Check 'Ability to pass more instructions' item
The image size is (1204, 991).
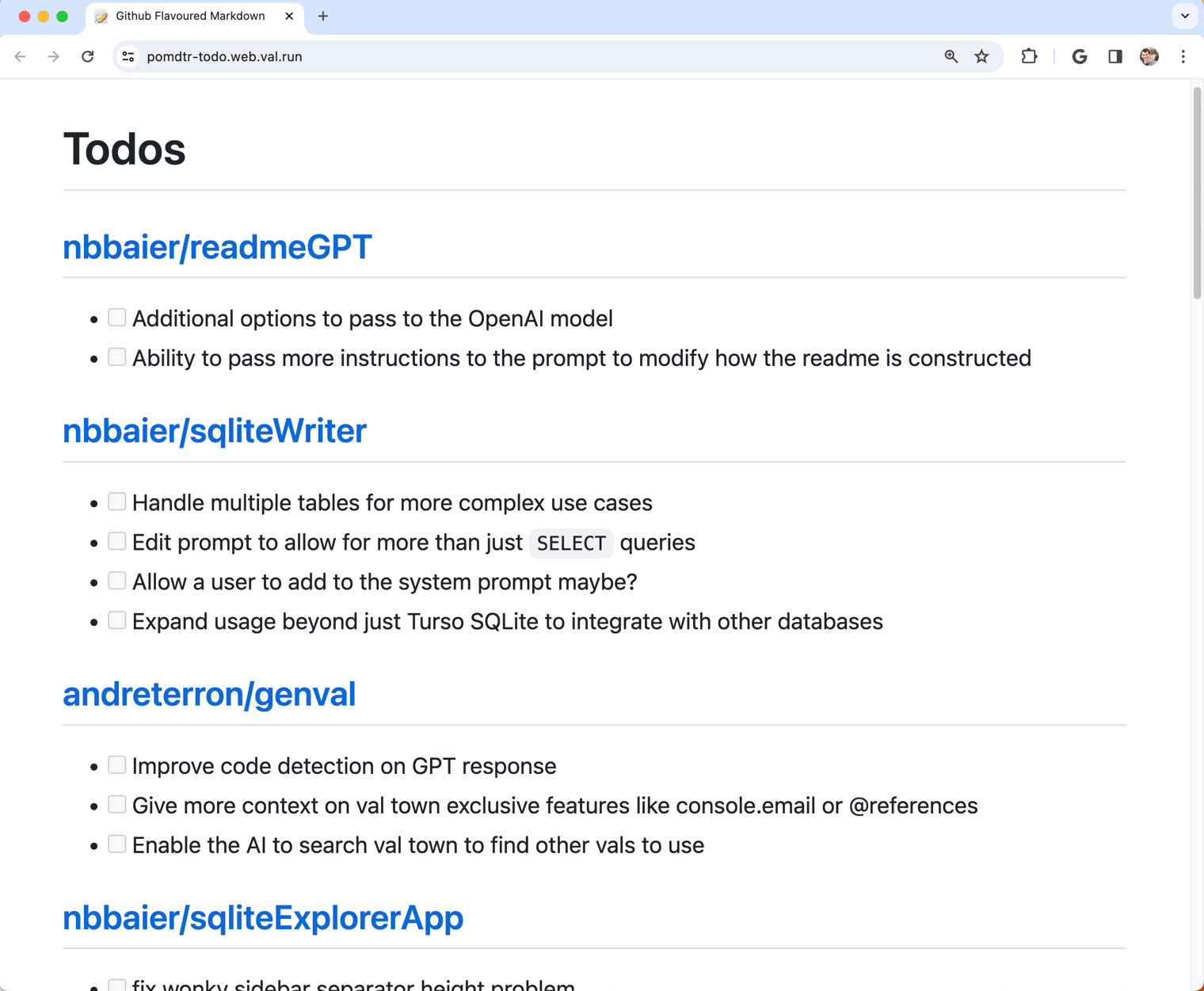click(x=117, y=357)
